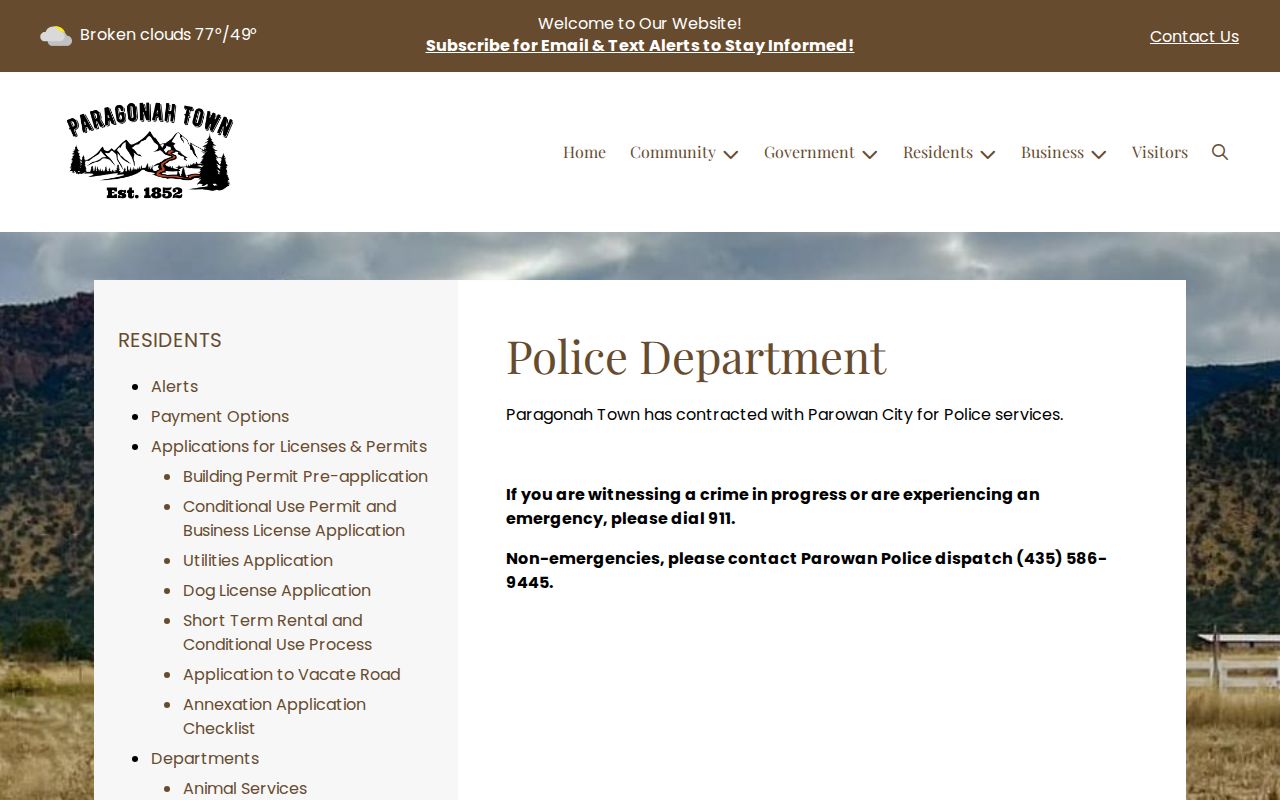Viewport: 1280px width, 800px height.
Task: Click the 'Welcome to Our Website!' text
Action: (x=640, y=23)
